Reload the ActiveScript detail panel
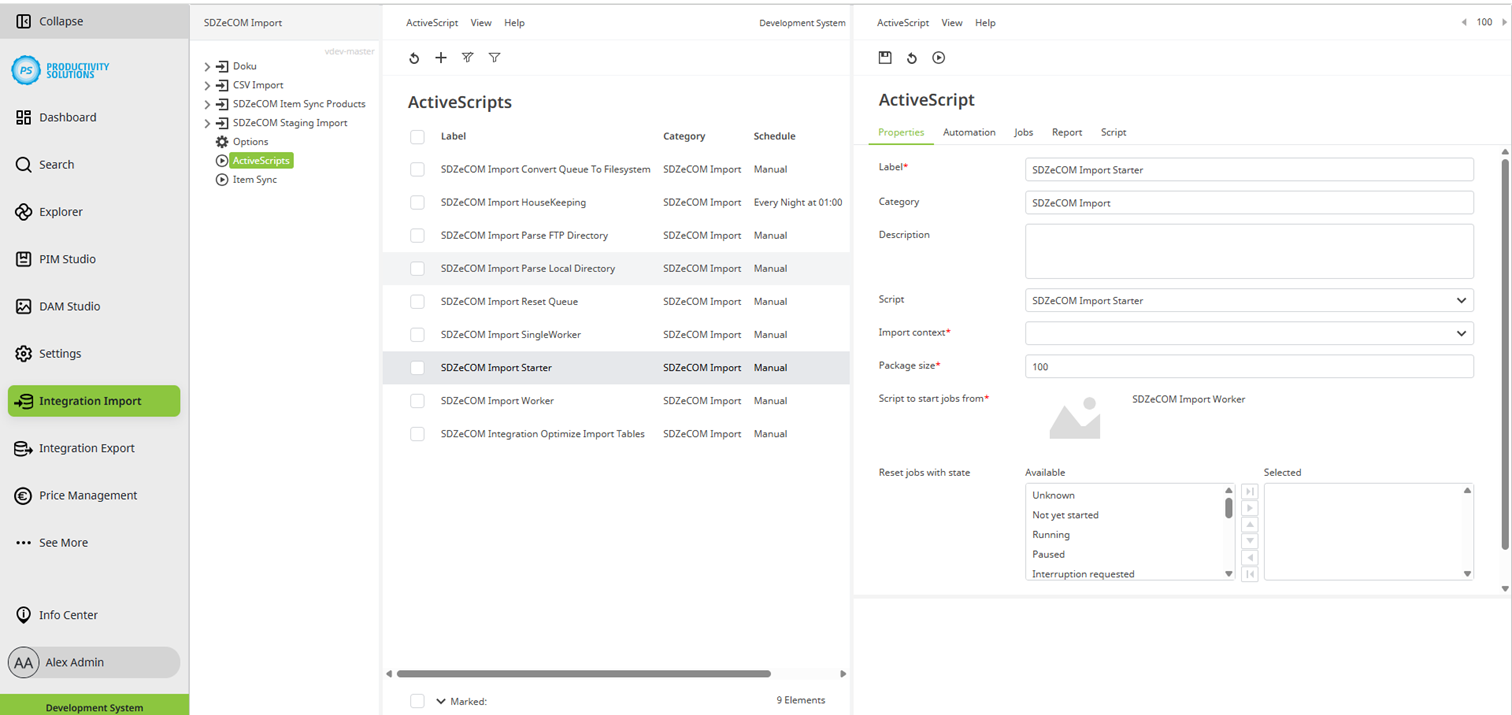This screenshot has height=715, width=1512. pyautogui.click(x=912, y=58)
